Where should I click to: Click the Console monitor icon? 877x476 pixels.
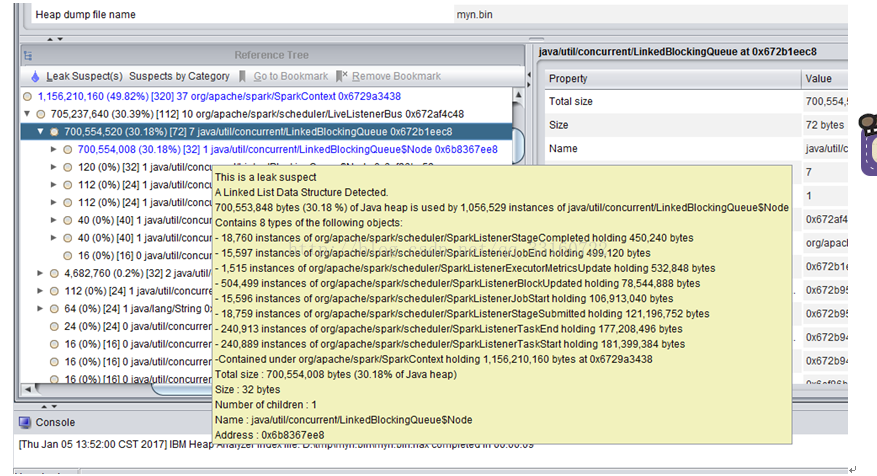pos(25,422)
